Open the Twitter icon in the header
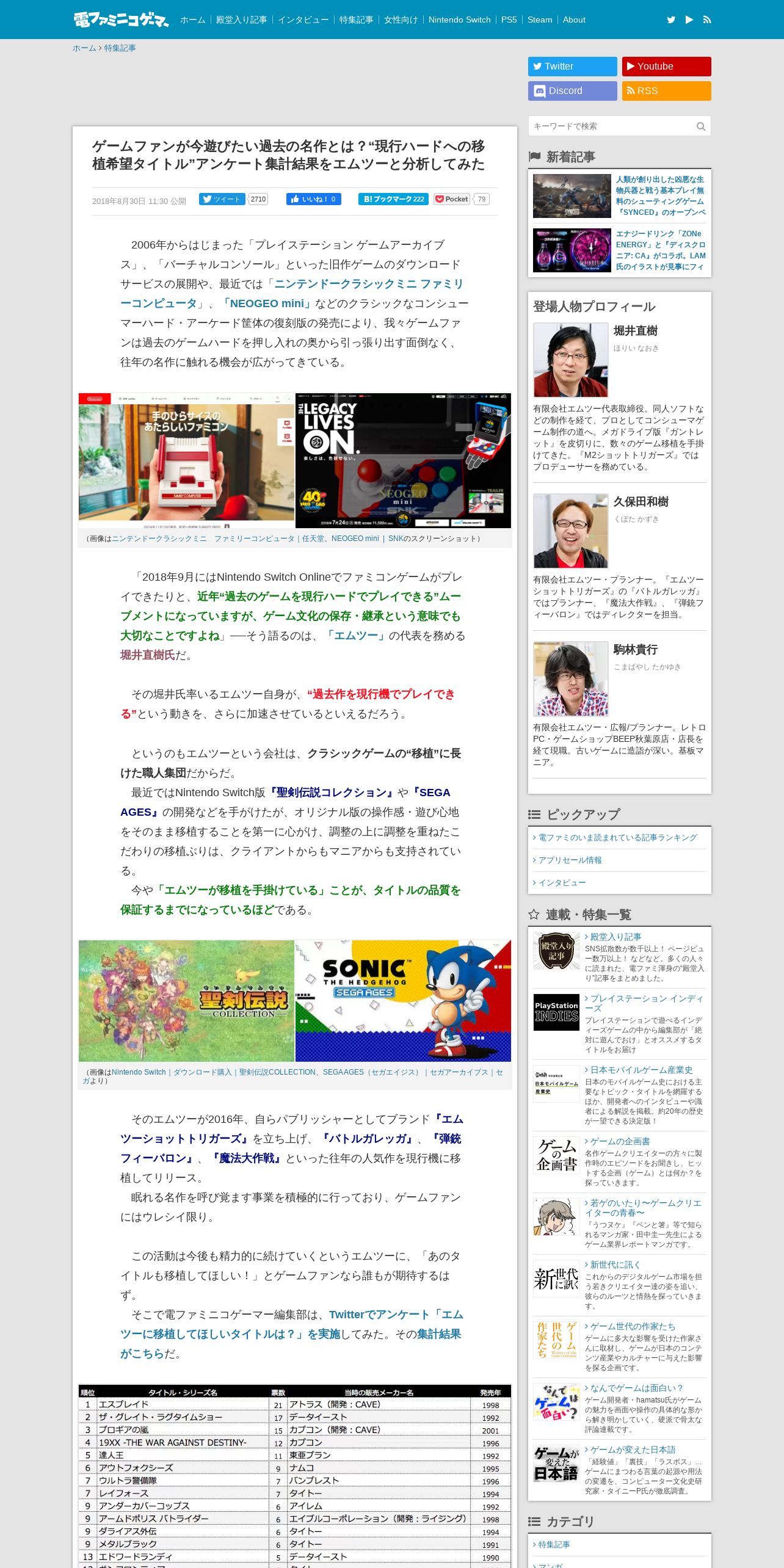This screenshot has height=1568, width=784. [671, 20]
